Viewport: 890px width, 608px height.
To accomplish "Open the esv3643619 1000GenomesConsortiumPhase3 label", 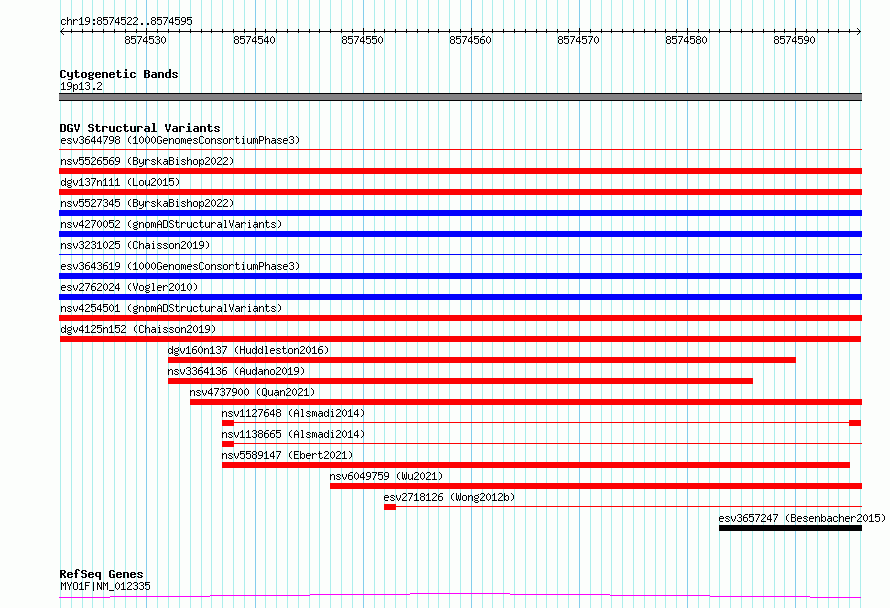I will pyautogui.click(x=180, y=266).
